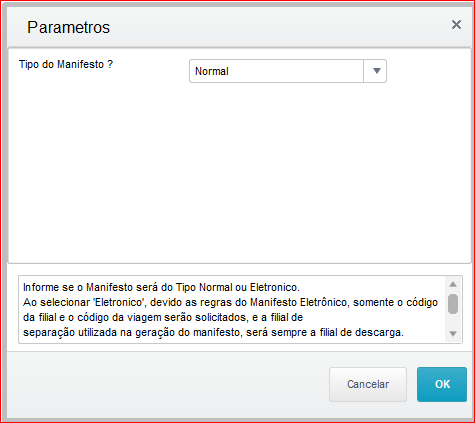Click the line starting 'Ao selecionar Eletronico'

tap(230, 302)
